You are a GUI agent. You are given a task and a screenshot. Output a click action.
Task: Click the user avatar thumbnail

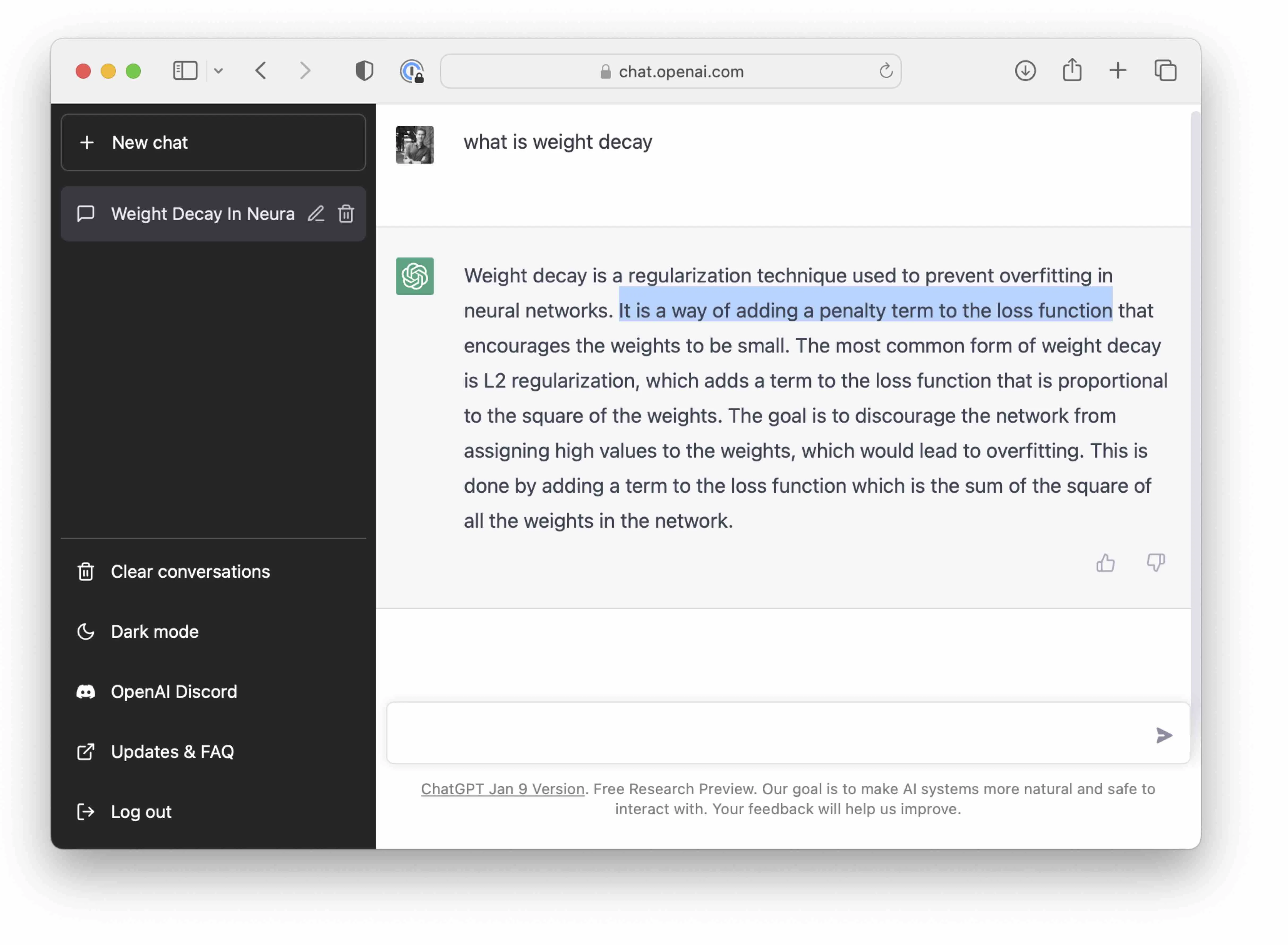click(414, 145)
